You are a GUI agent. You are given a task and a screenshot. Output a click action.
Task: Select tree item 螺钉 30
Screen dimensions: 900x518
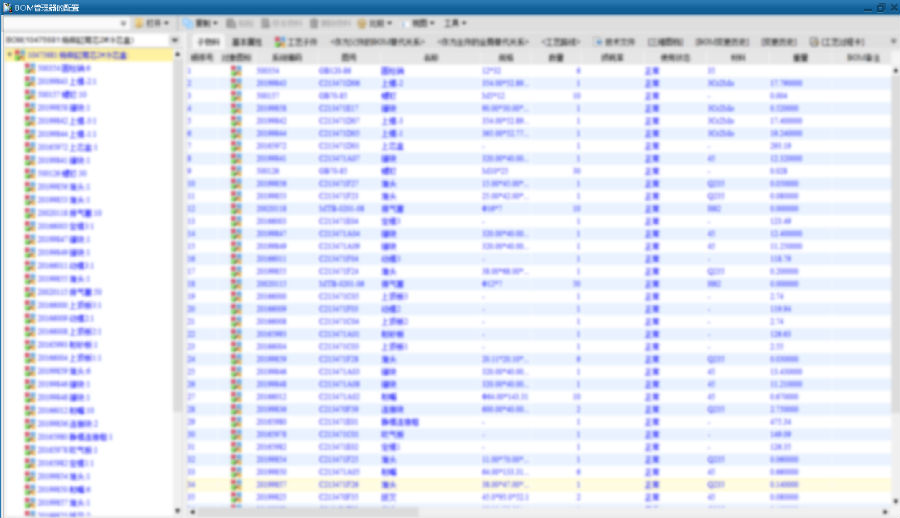[62, 173]
